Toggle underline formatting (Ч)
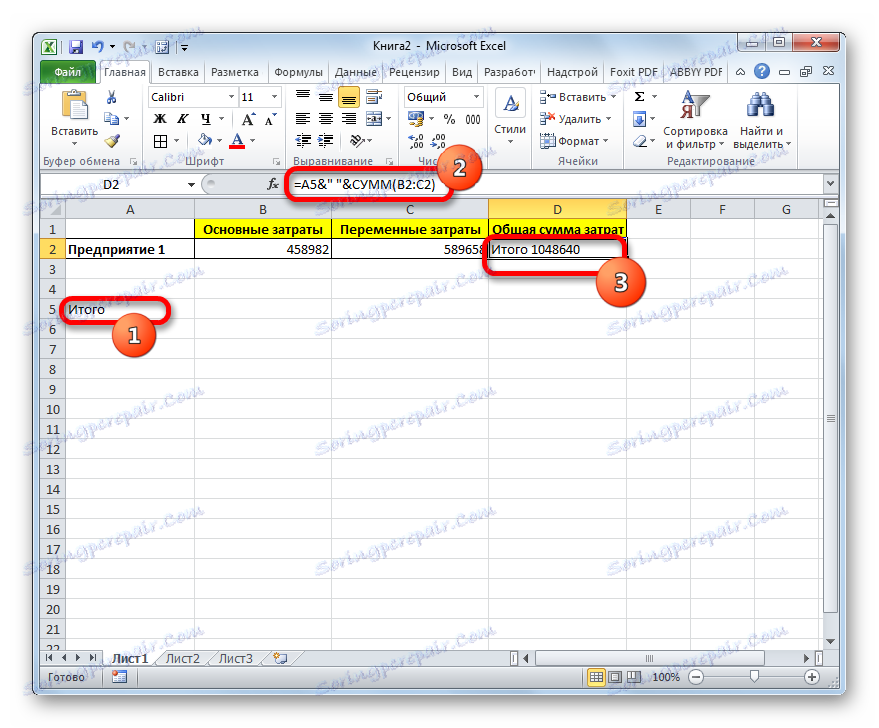Image resolution: width=879 pixels, height=728 pixels. pyautogui.click(x=207, y=119)
